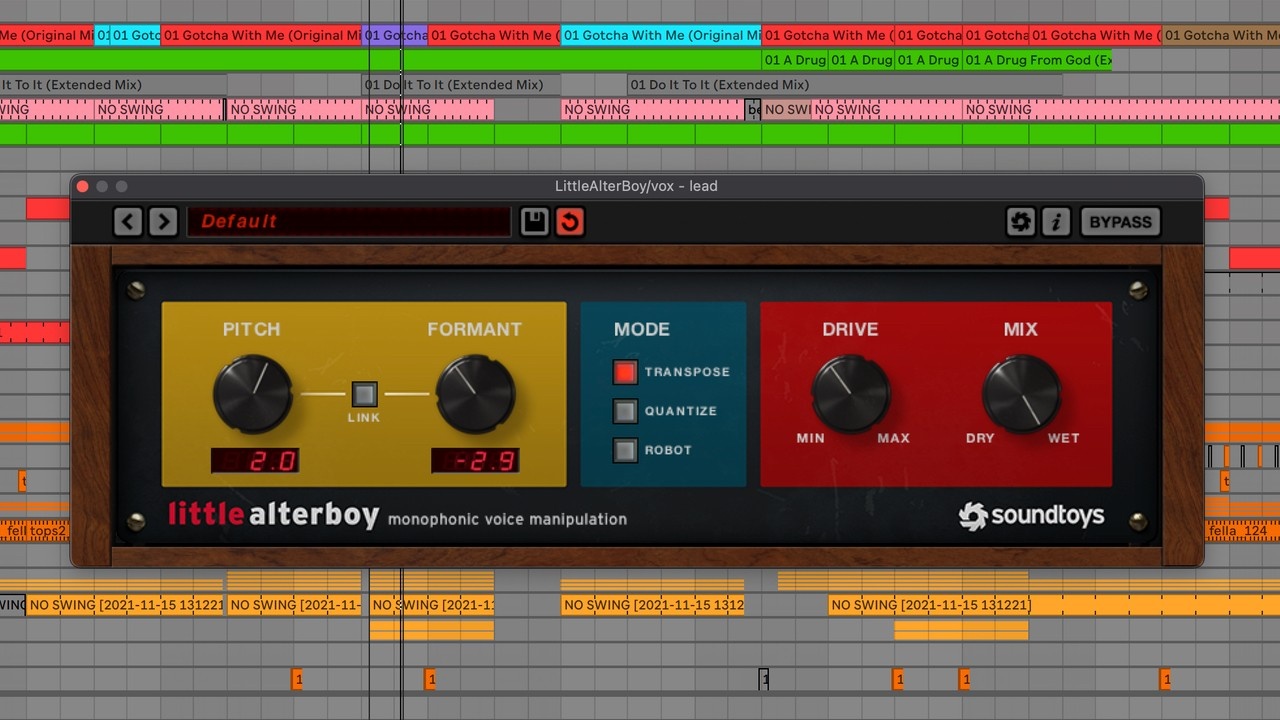Load the previous preset with the left arrow
This screenshot has height=720, width=1280.
[128, 222]
